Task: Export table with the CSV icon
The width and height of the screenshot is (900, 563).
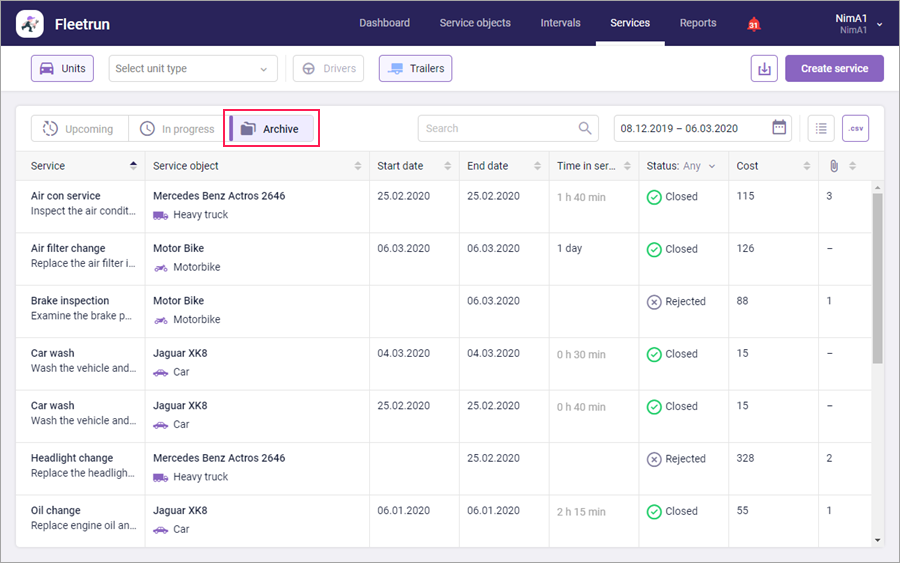Action: pos(855,128)
